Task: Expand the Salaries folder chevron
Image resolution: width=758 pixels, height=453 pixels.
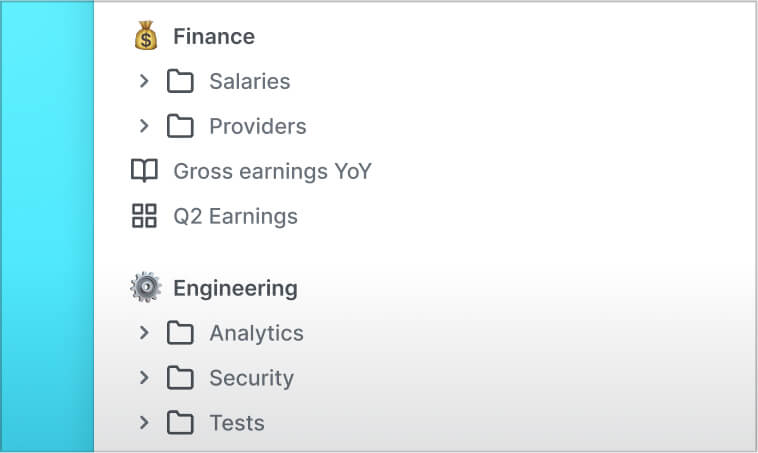Action: click(x=144, y=81)
